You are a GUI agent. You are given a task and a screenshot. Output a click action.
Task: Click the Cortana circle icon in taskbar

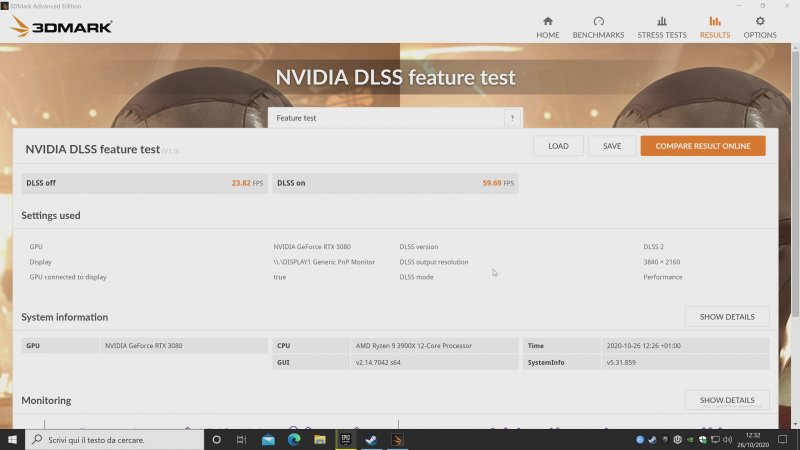coord(216,439)
